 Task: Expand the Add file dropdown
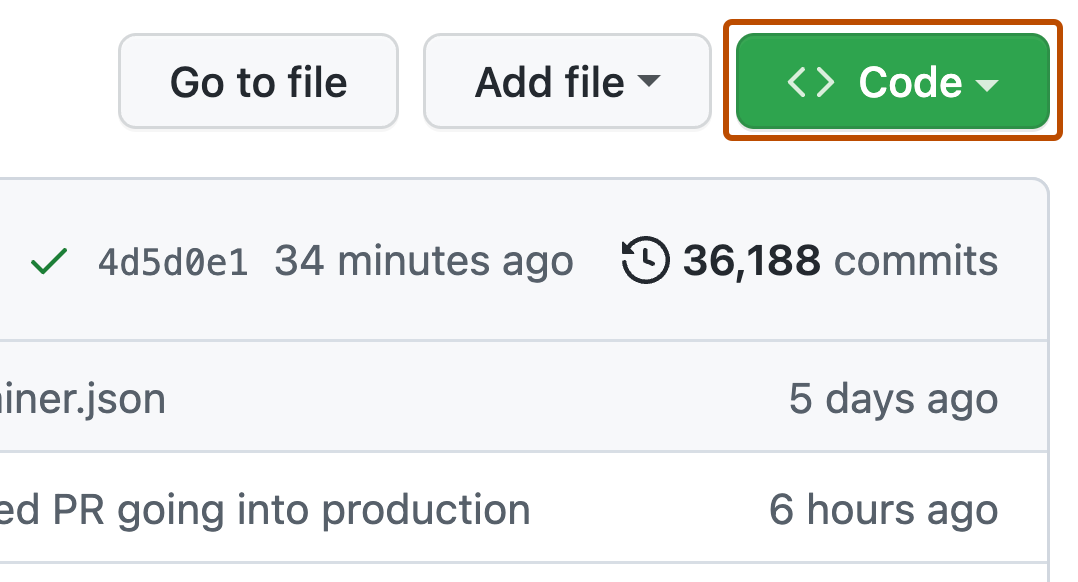tap(566, 81)
